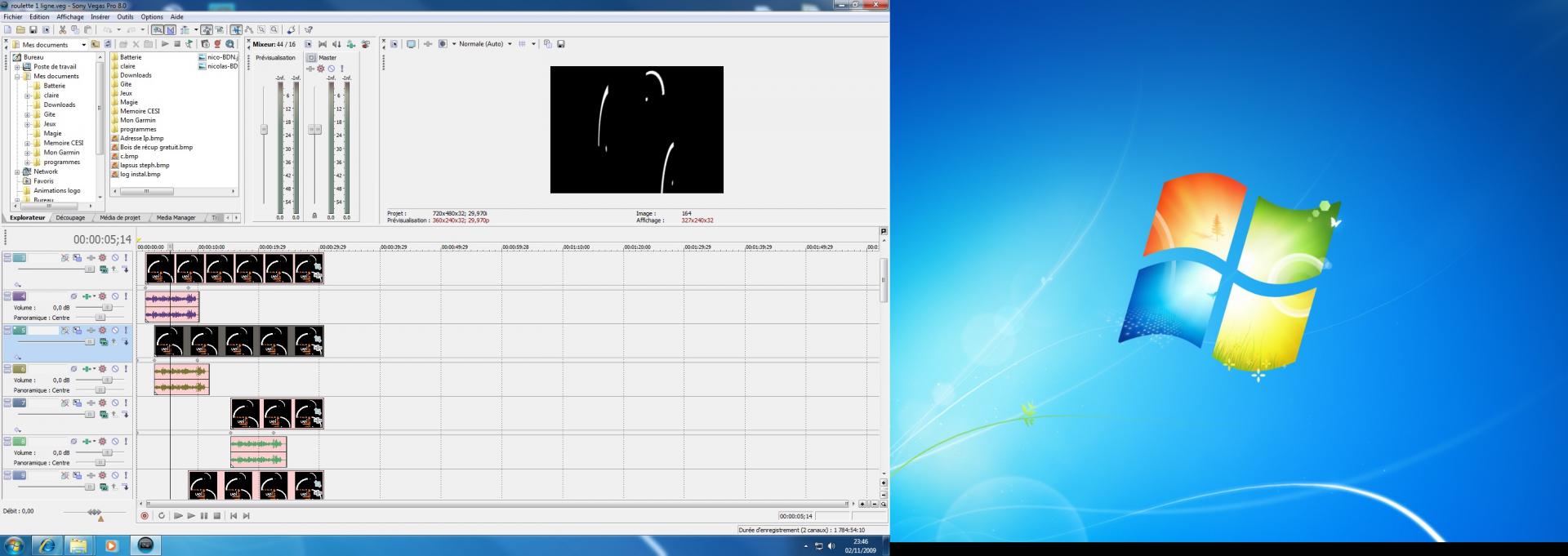Open track motion on video track 7
Screen dimensions: 1568x556
click(x=77, y=403)
